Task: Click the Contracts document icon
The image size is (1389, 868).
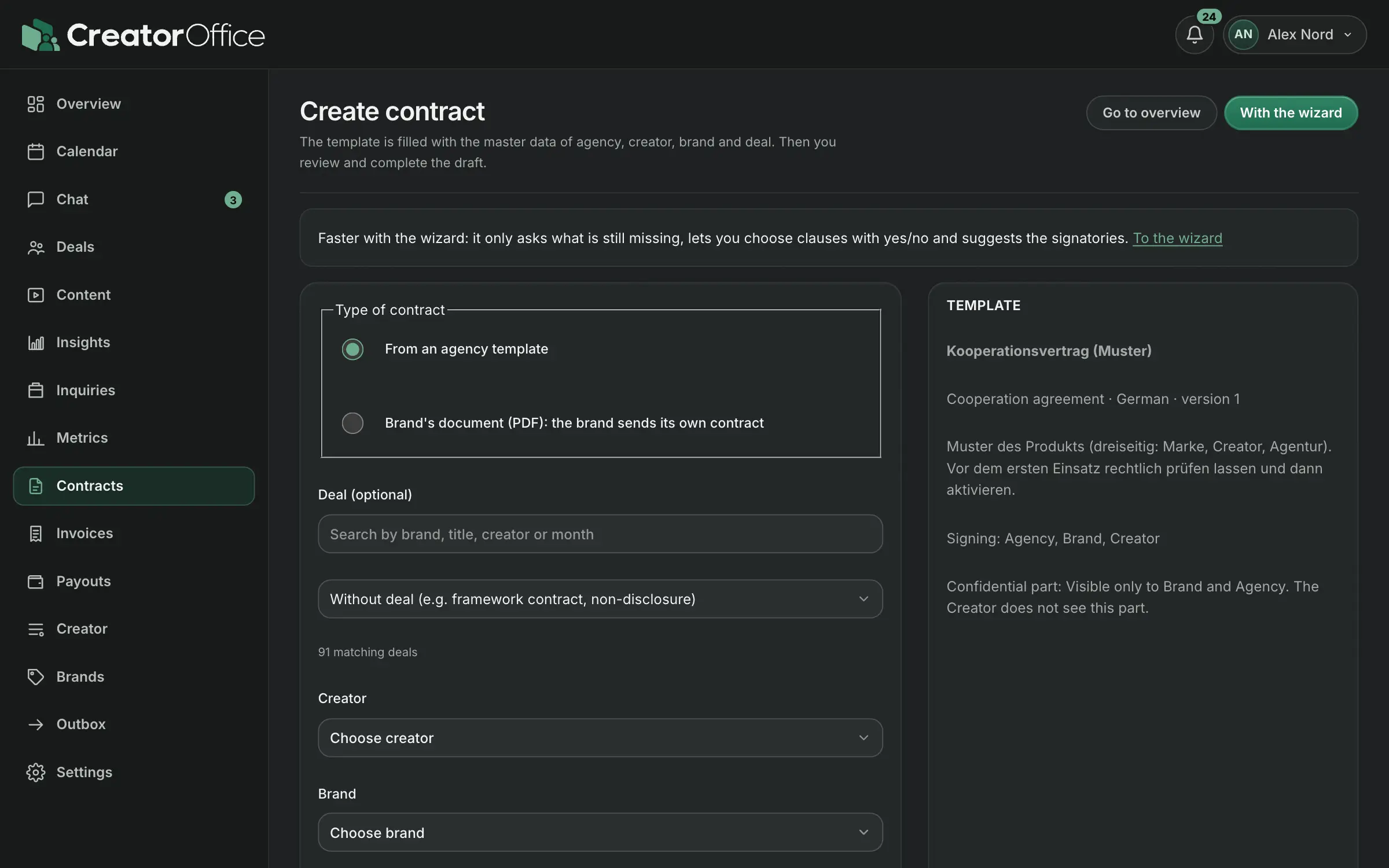Action: point(36,486)
